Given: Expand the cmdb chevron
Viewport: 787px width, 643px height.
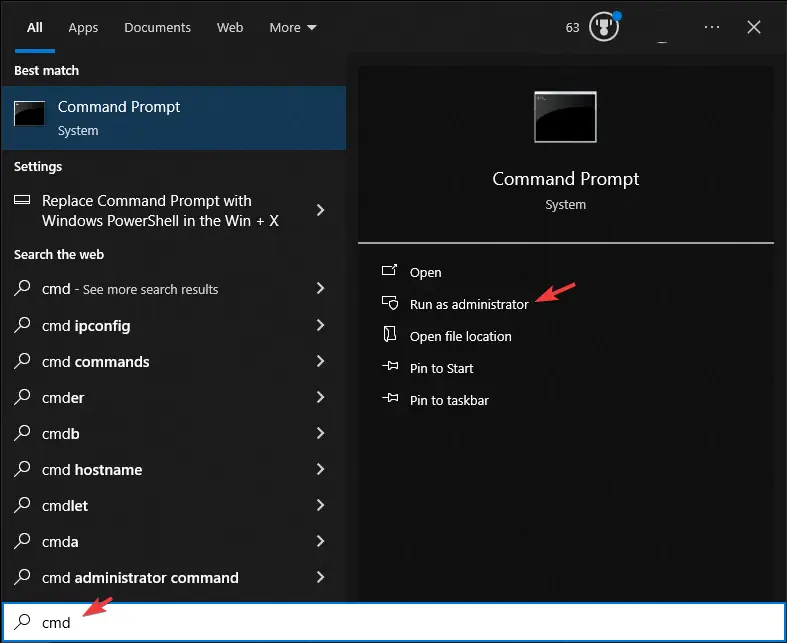Looking at the screenshot, I should click(x=321, y=433).
